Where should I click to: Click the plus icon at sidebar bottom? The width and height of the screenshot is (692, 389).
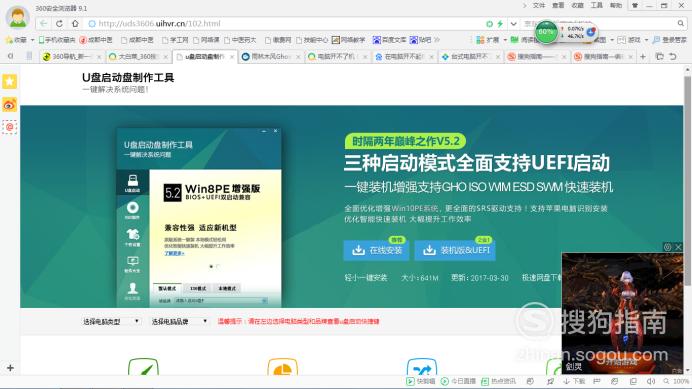coord(10,368)
